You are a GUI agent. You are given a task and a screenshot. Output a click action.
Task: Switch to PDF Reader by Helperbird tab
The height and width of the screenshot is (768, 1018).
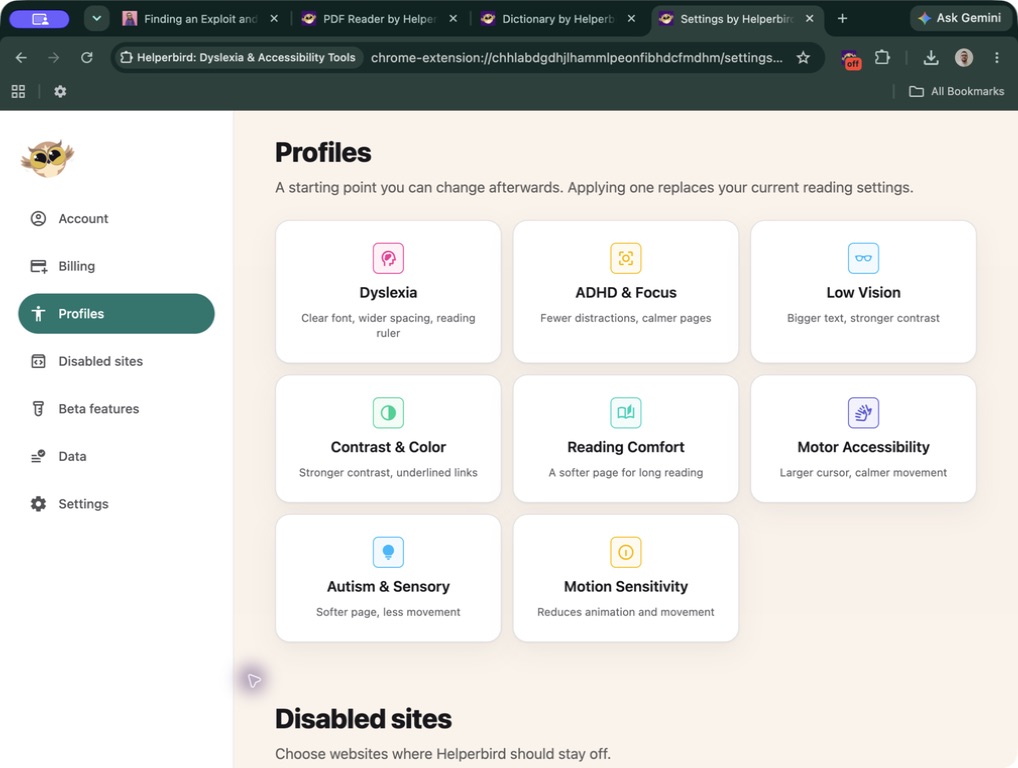[380, 19]
